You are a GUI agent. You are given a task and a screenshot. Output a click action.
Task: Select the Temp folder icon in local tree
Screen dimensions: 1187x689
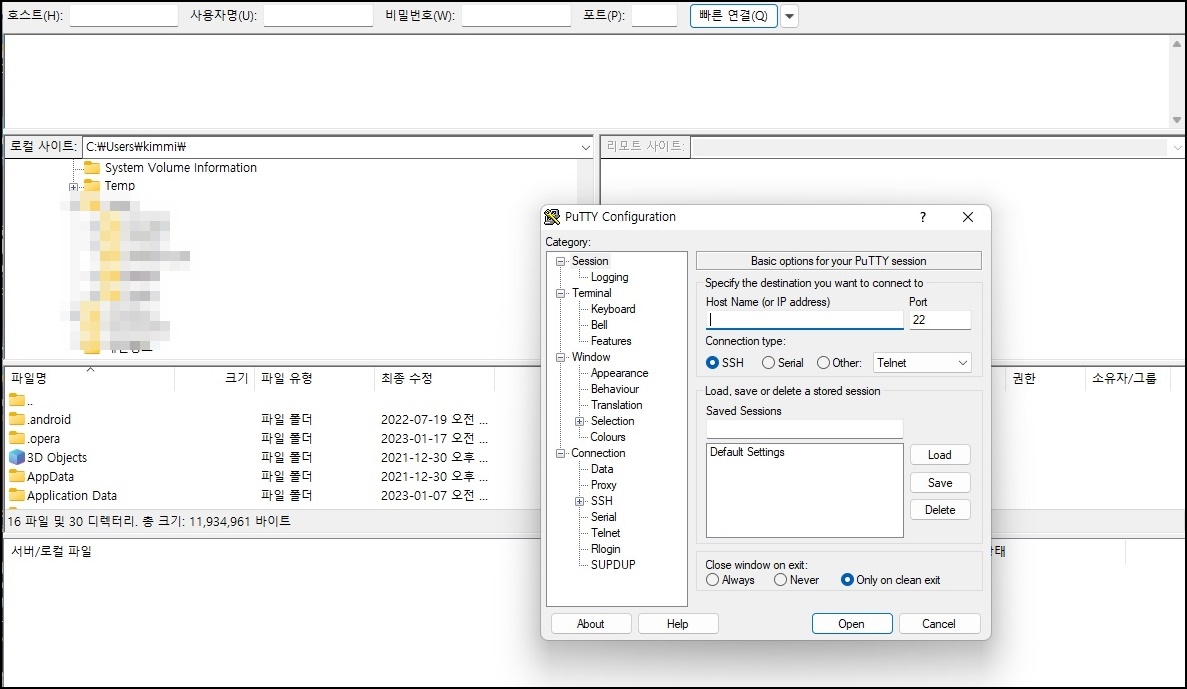(92, 186)
